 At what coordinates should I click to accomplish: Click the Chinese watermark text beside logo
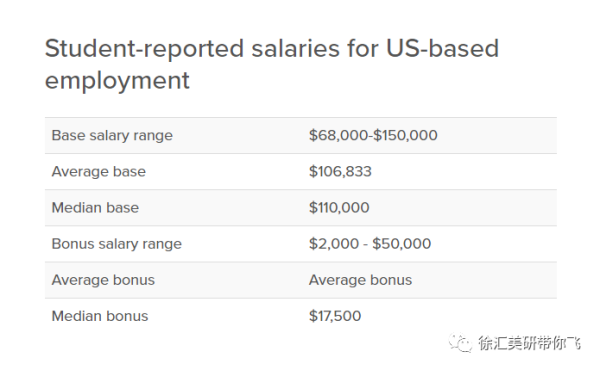[x=529, y=343]
